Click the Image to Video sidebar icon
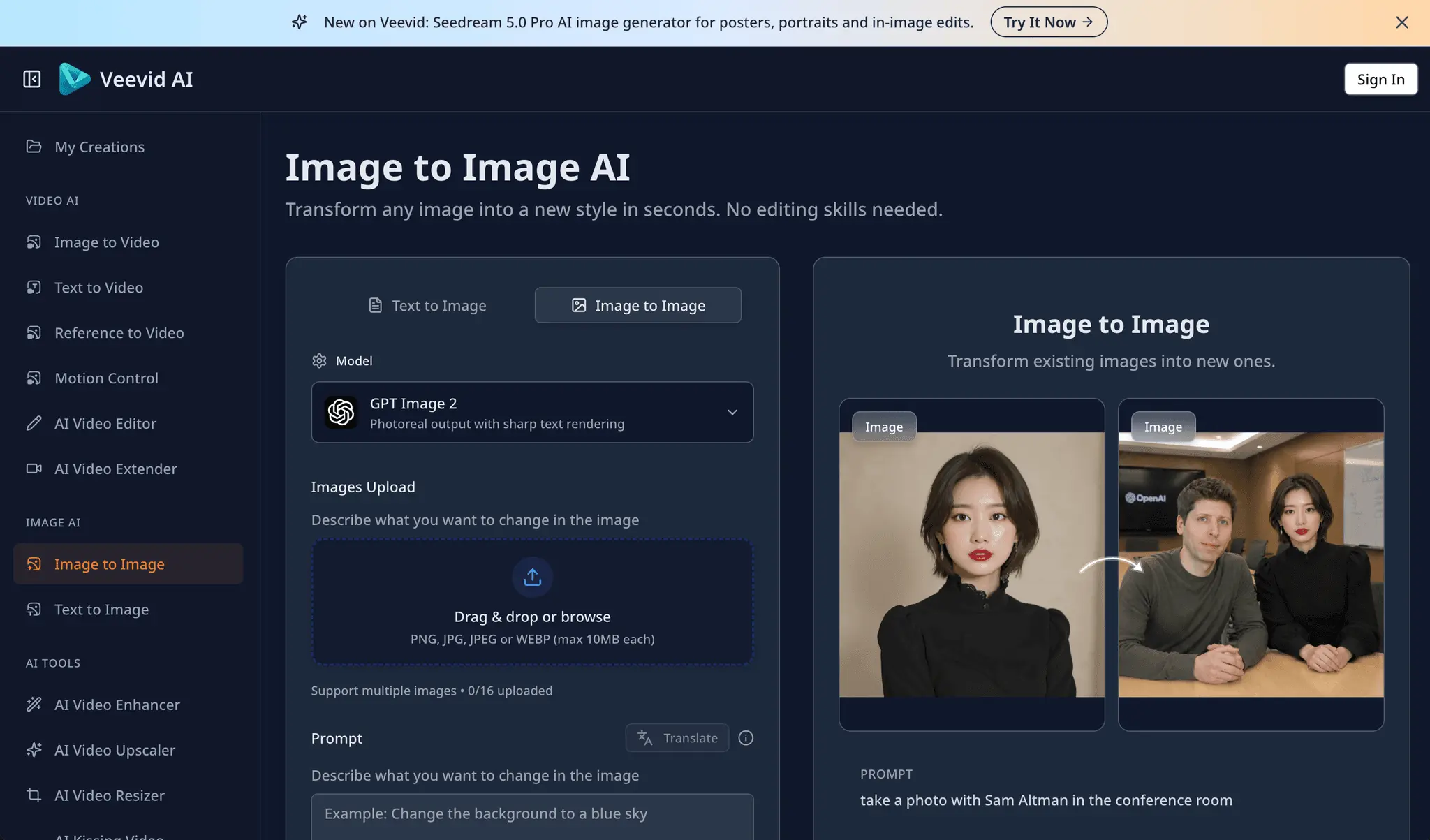Viewport: 1430px width, 840px height. 34,242
